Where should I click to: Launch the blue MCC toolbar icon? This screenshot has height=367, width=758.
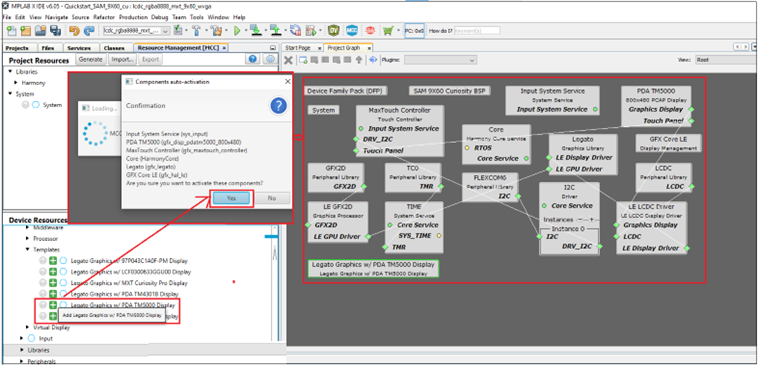click(351, 30)
